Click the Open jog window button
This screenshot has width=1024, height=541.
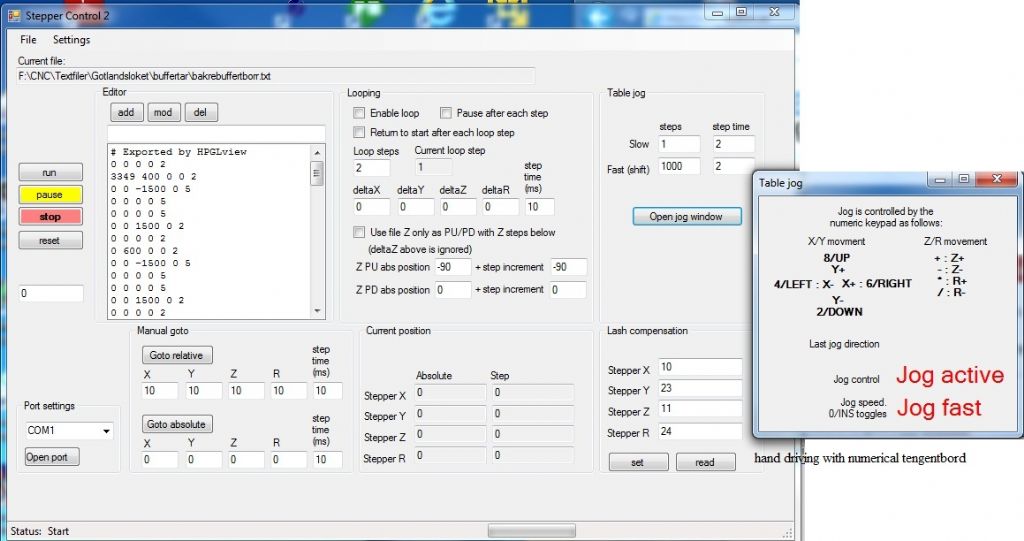pos(686,216)
